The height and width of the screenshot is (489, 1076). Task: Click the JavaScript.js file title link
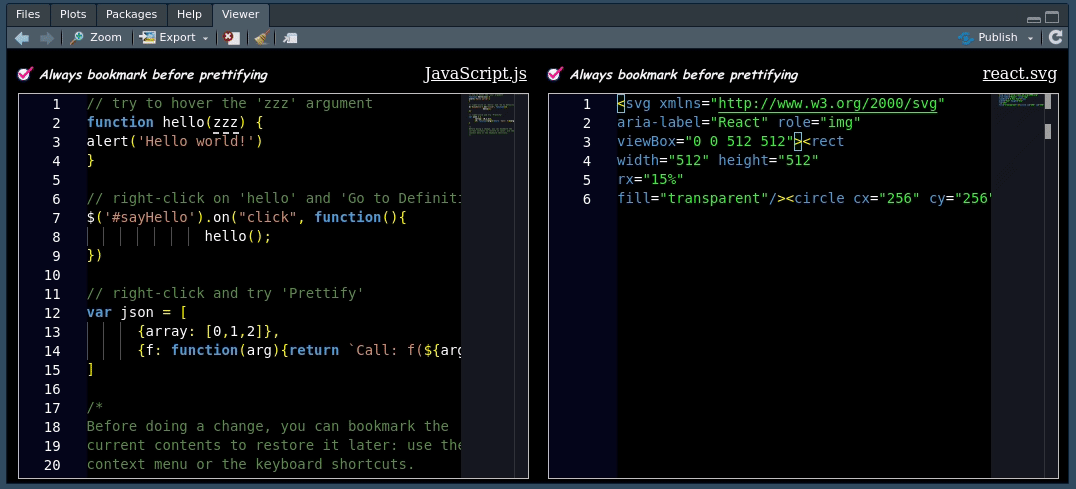(475, 74)
